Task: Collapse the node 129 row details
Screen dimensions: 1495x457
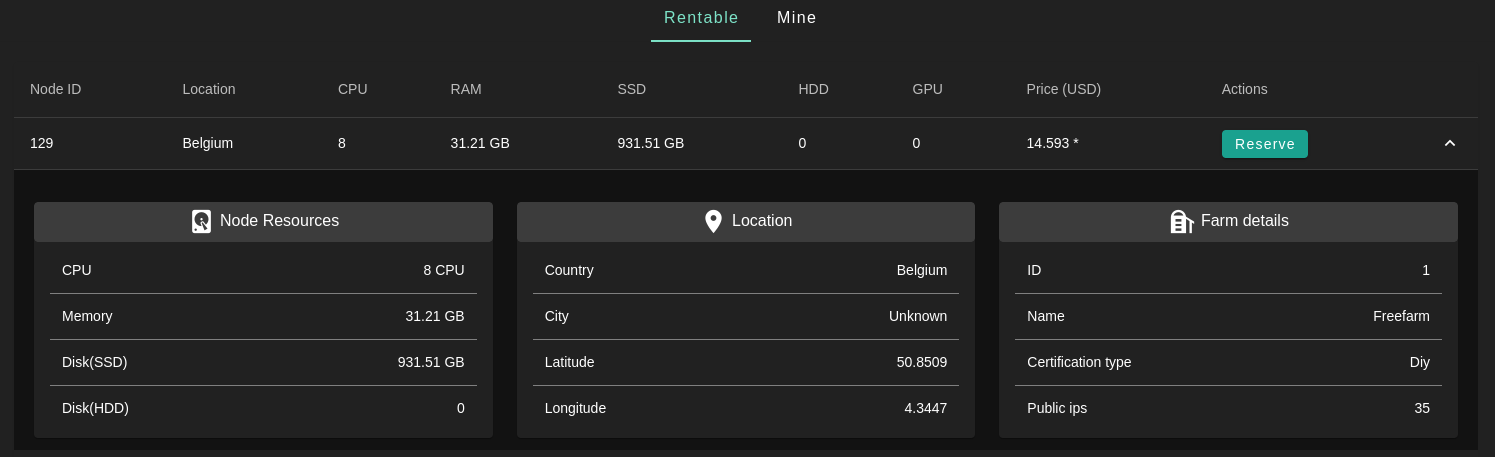Action: (1449, 144)
